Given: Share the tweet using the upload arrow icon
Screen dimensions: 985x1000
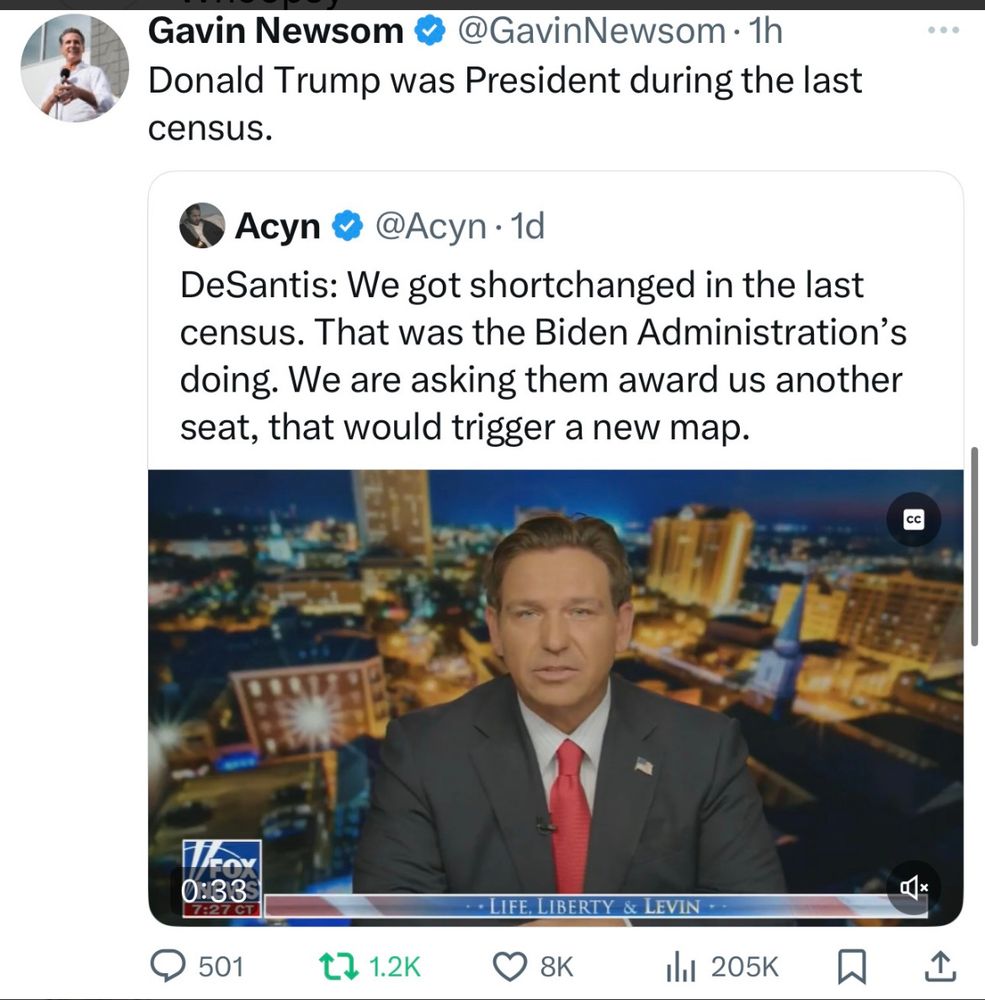Looking at the screenshot, I should click(940, 966).
